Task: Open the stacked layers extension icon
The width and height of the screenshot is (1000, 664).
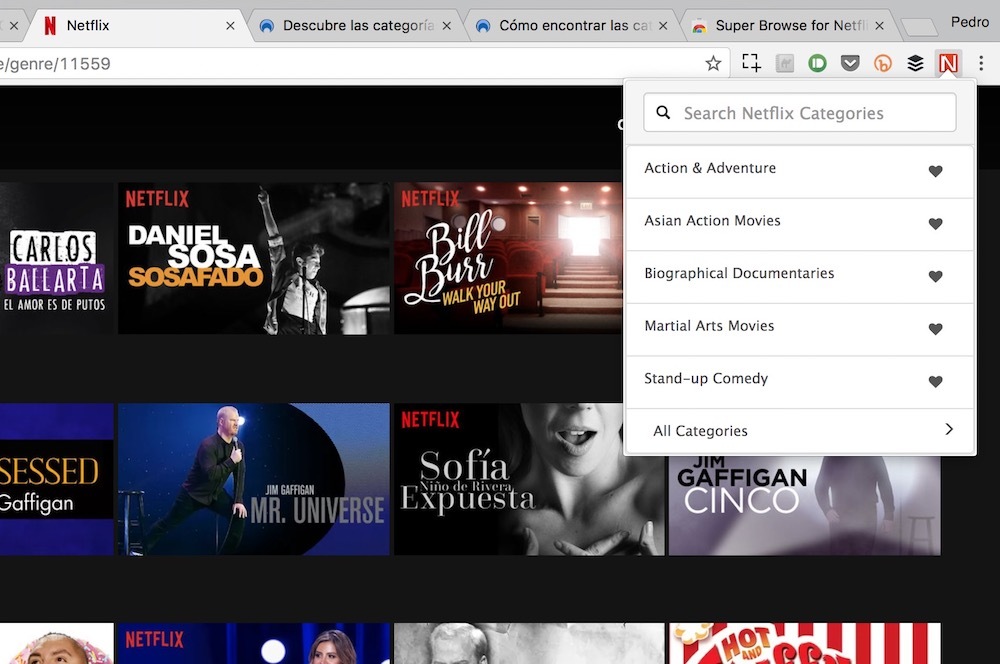Action: click(915, 62)
